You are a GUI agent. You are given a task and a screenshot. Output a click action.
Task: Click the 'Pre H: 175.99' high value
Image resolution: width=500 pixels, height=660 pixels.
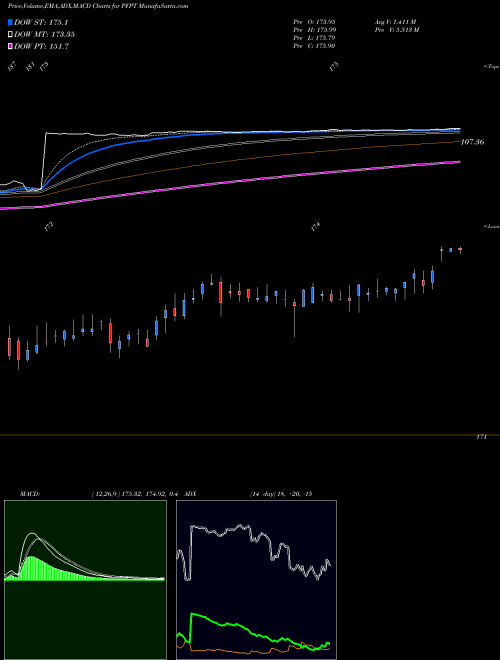pos(314,30)
